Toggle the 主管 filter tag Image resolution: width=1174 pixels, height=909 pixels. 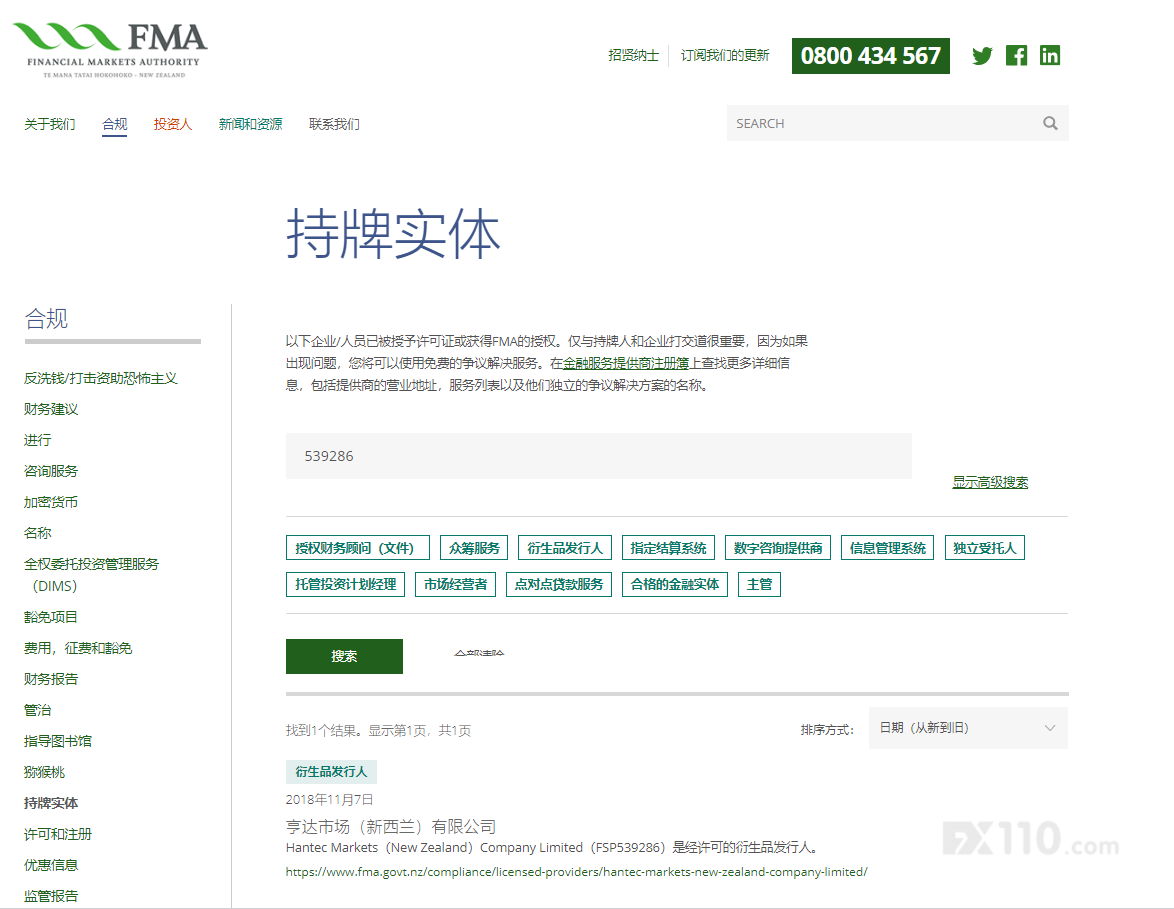[x=759, y=584]
